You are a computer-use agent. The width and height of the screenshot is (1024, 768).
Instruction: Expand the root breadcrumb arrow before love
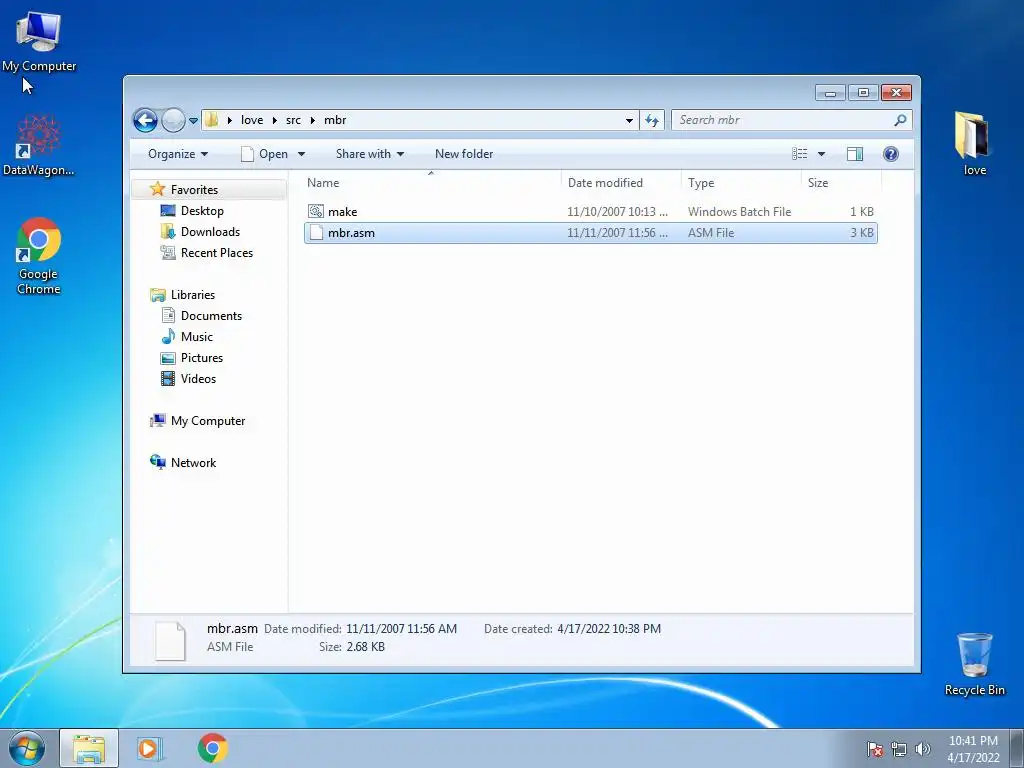coord(229,120)
